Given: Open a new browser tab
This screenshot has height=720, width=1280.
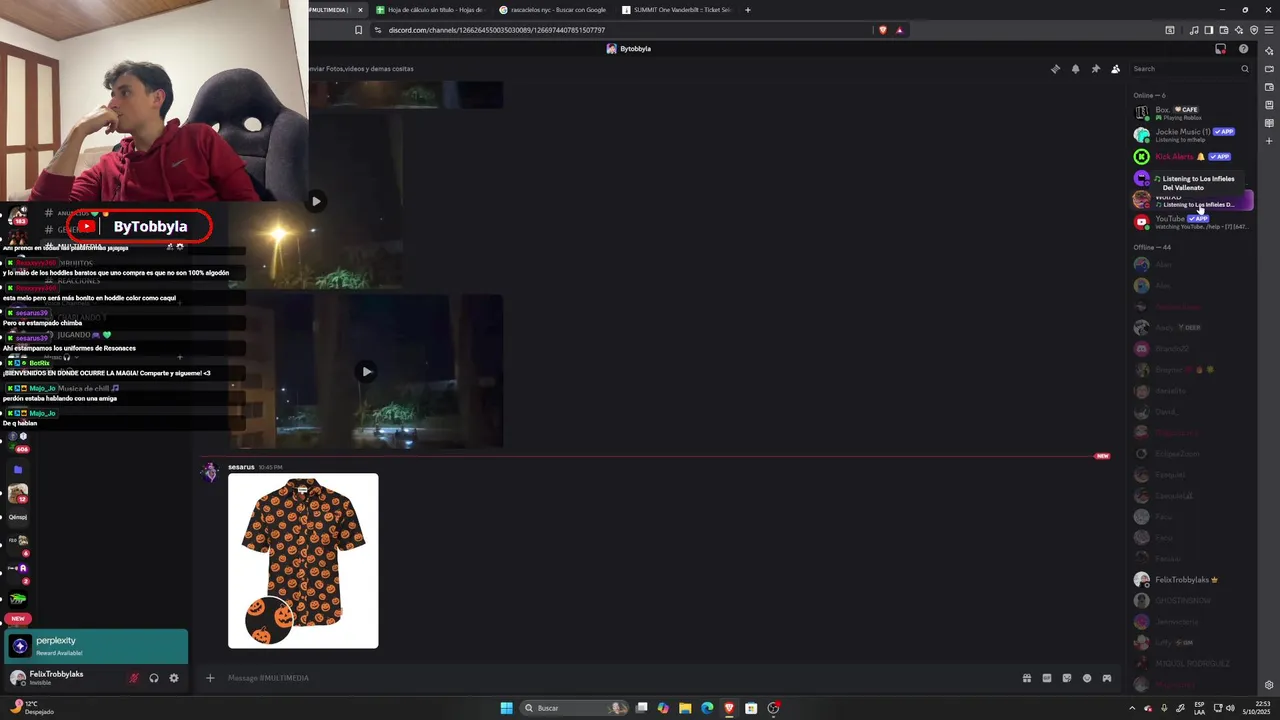Looking at the screenshot, I should click(748, 10).
